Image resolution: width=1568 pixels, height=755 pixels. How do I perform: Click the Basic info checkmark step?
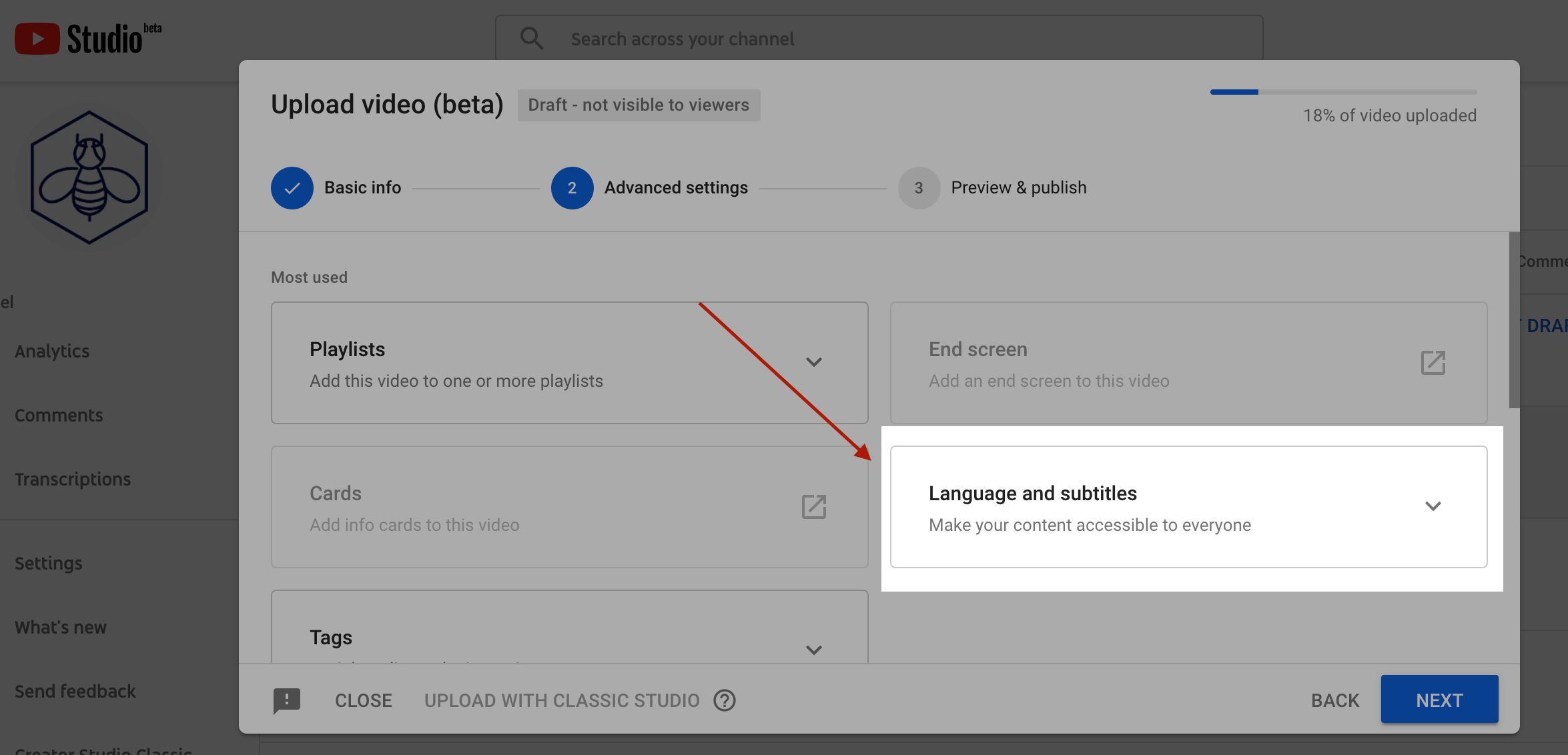pyautogui.click(x=292, y=188)
